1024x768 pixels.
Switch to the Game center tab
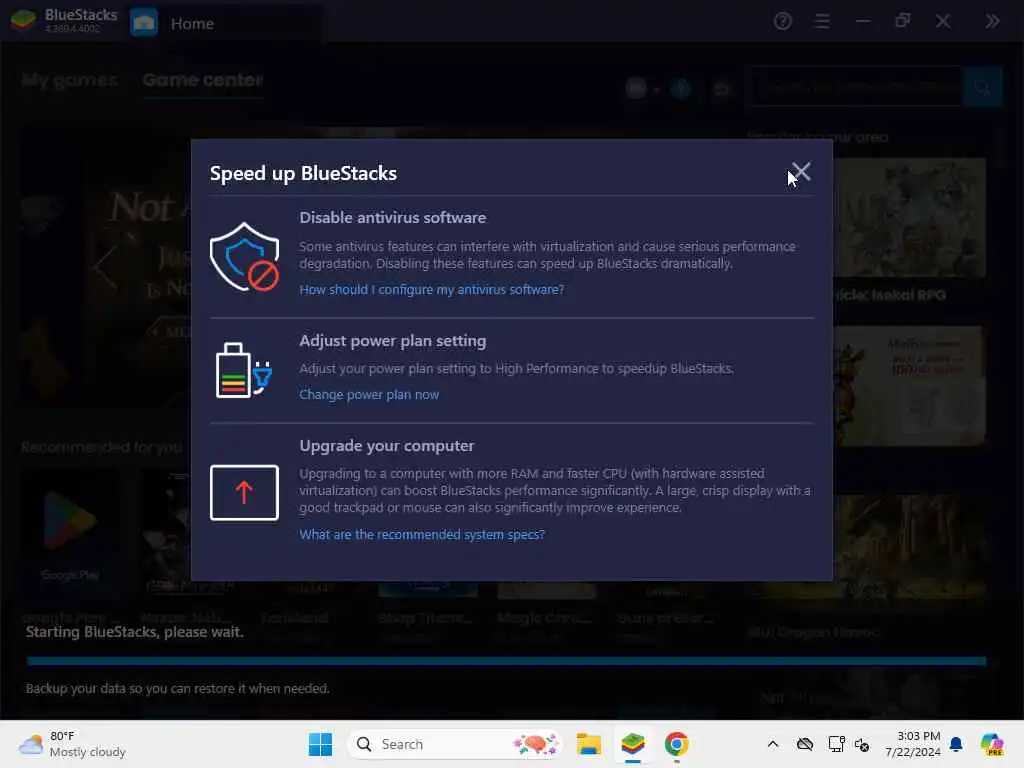coord(202,80)
